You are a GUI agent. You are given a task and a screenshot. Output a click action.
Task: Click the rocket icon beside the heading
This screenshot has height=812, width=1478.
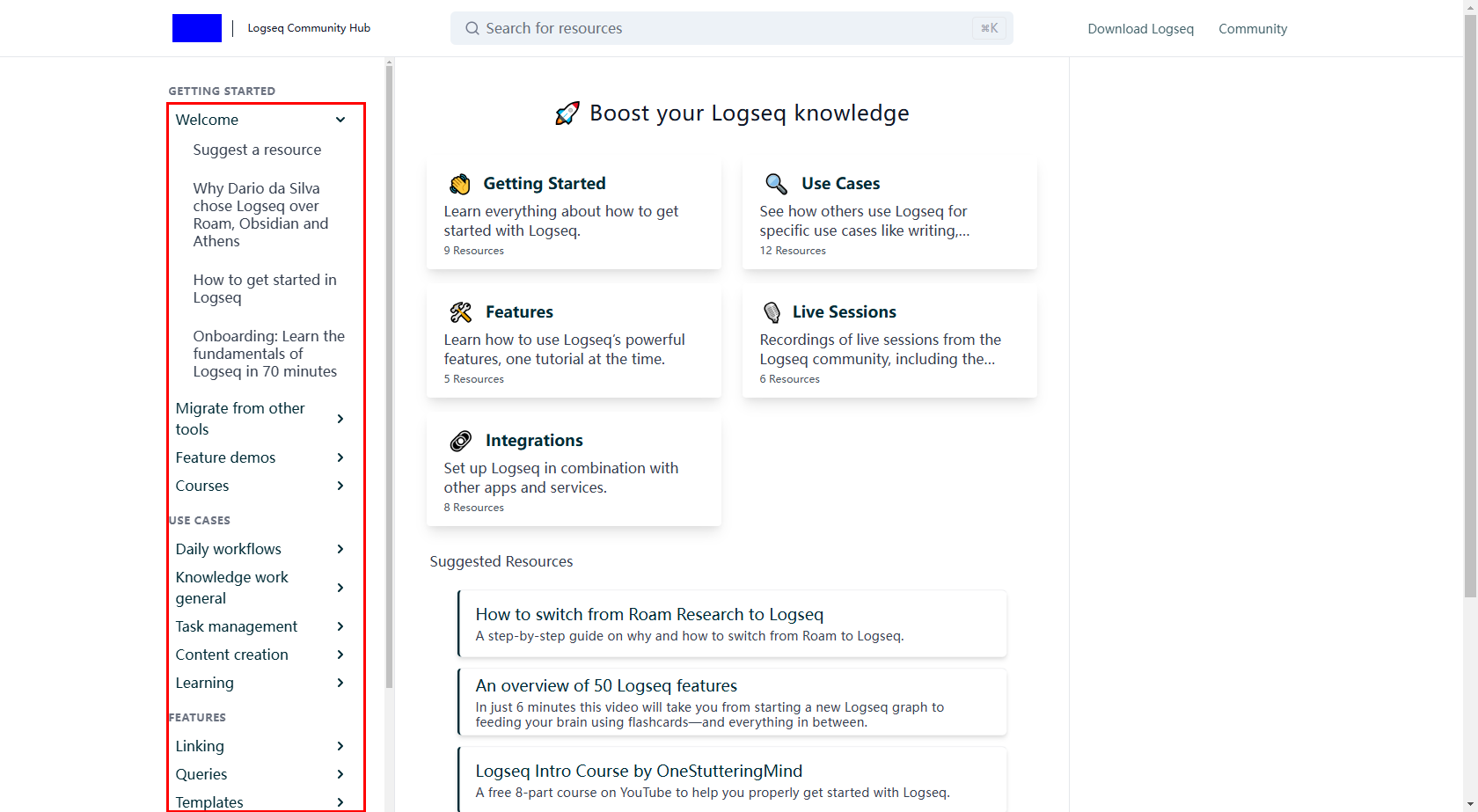pos(567,113)
